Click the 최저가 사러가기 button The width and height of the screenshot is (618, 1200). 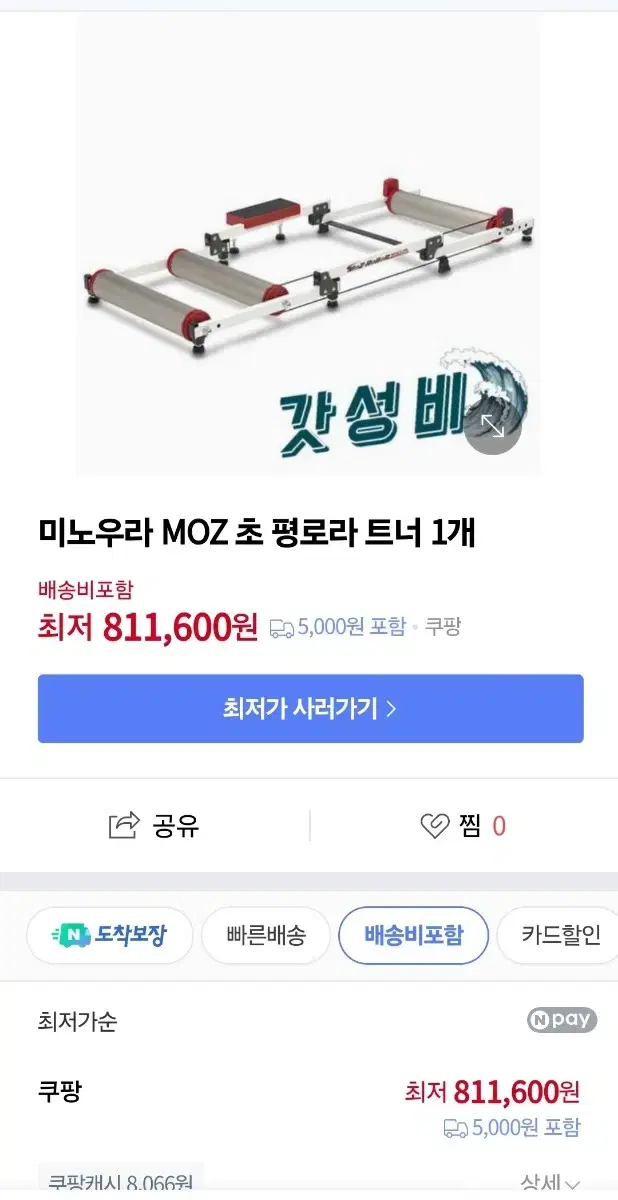pos(310,709)
